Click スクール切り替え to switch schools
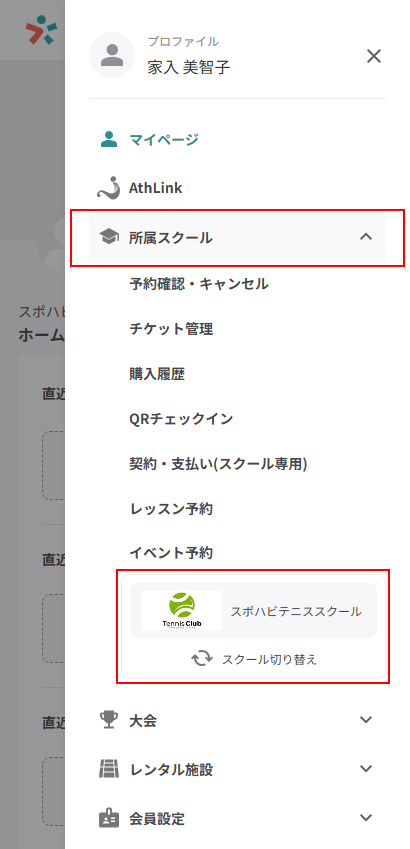The height and width of the screenshot is (849, 410). point(269,659)
